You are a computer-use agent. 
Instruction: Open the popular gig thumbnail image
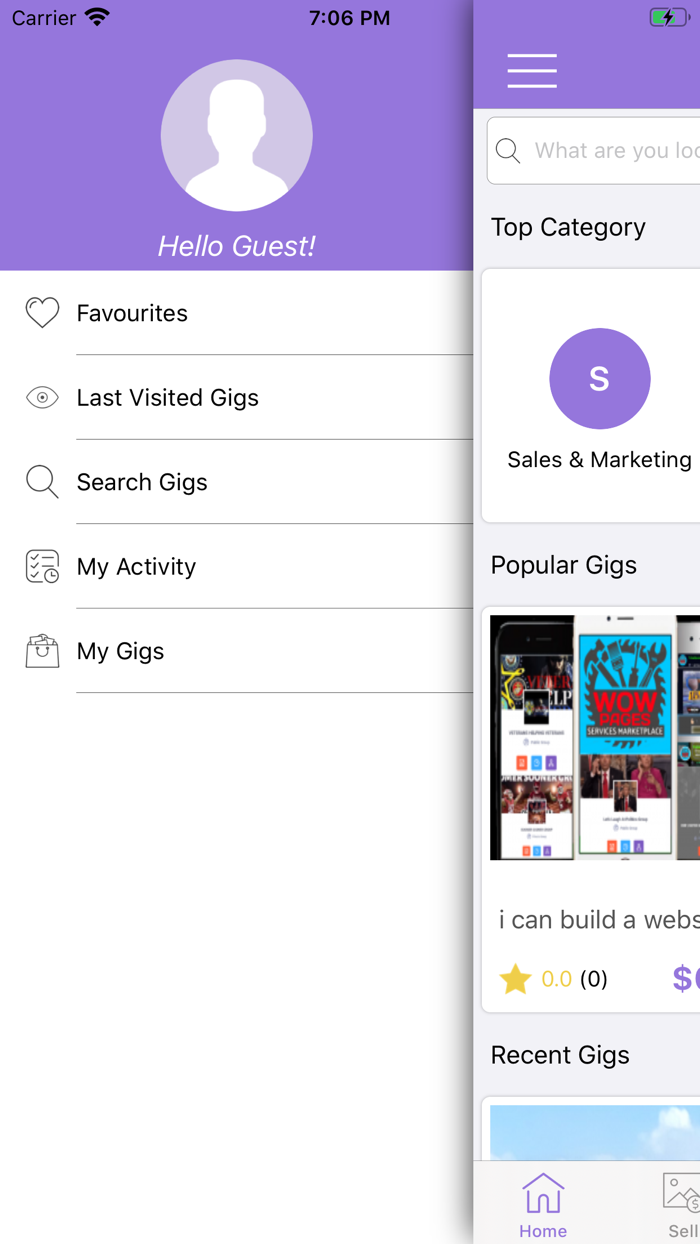click(595, 737)
